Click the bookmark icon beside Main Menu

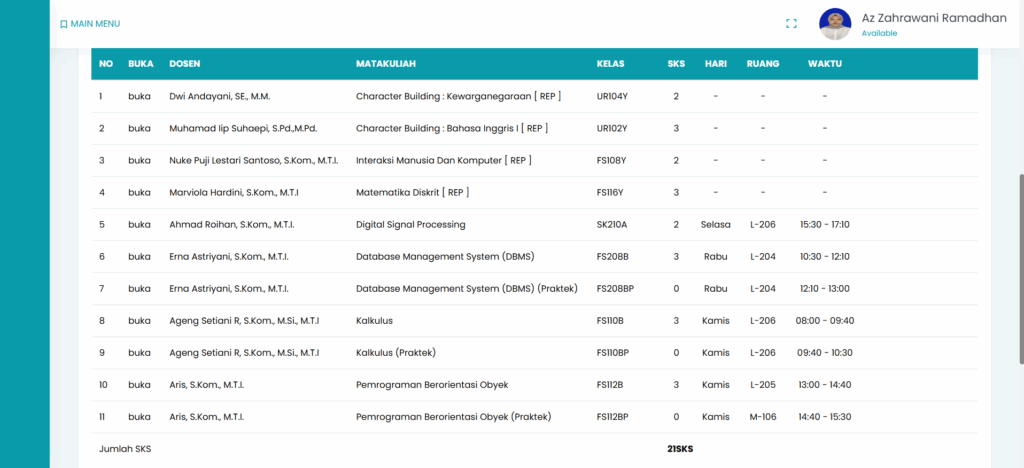(64, 24)
